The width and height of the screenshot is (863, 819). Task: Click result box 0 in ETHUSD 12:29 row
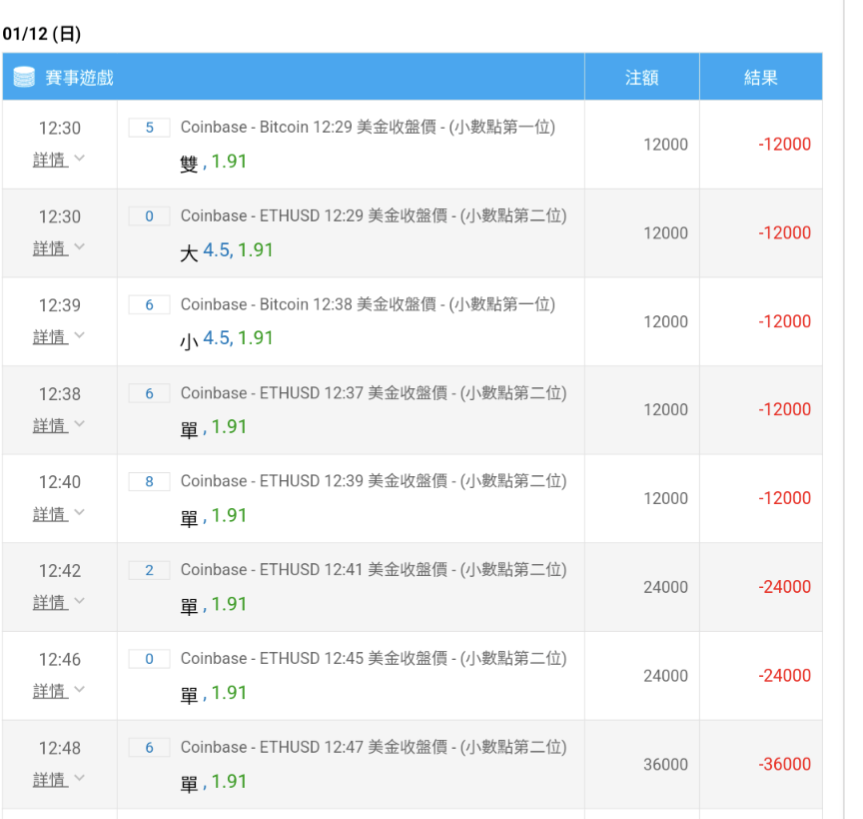coord(149,216)
